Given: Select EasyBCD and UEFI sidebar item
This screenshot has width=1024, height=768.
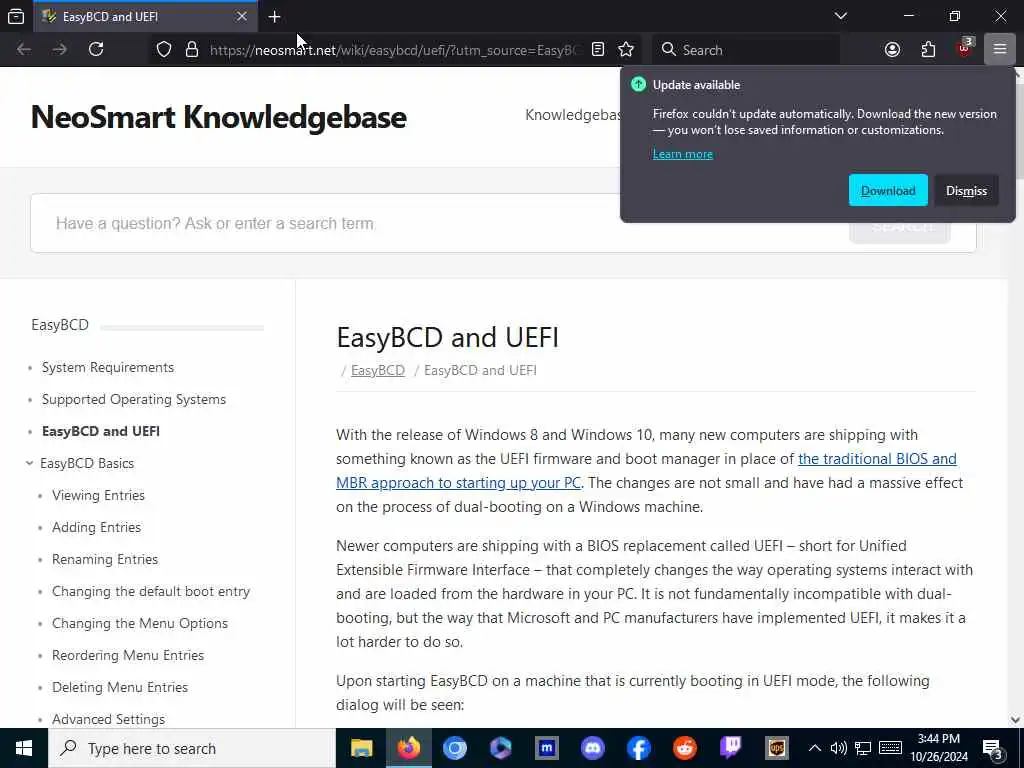Looking at the screenshot, I should pos(101,432).
